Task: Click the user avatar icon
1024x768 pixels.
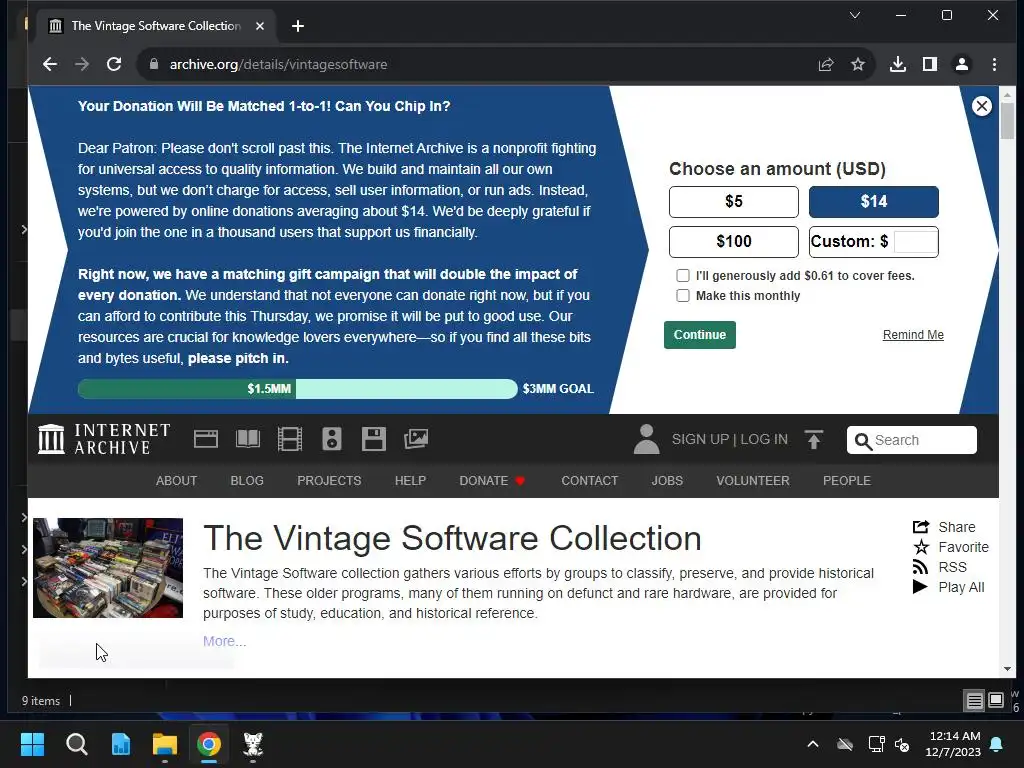Action: [x=647, y=439]
